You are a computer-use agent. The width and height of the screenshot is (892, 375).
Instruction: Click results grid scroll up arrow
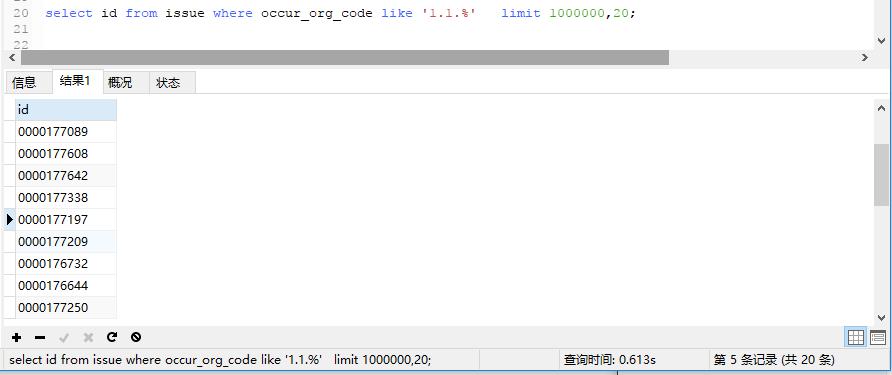pyautogui.click(x=881, y=108)
